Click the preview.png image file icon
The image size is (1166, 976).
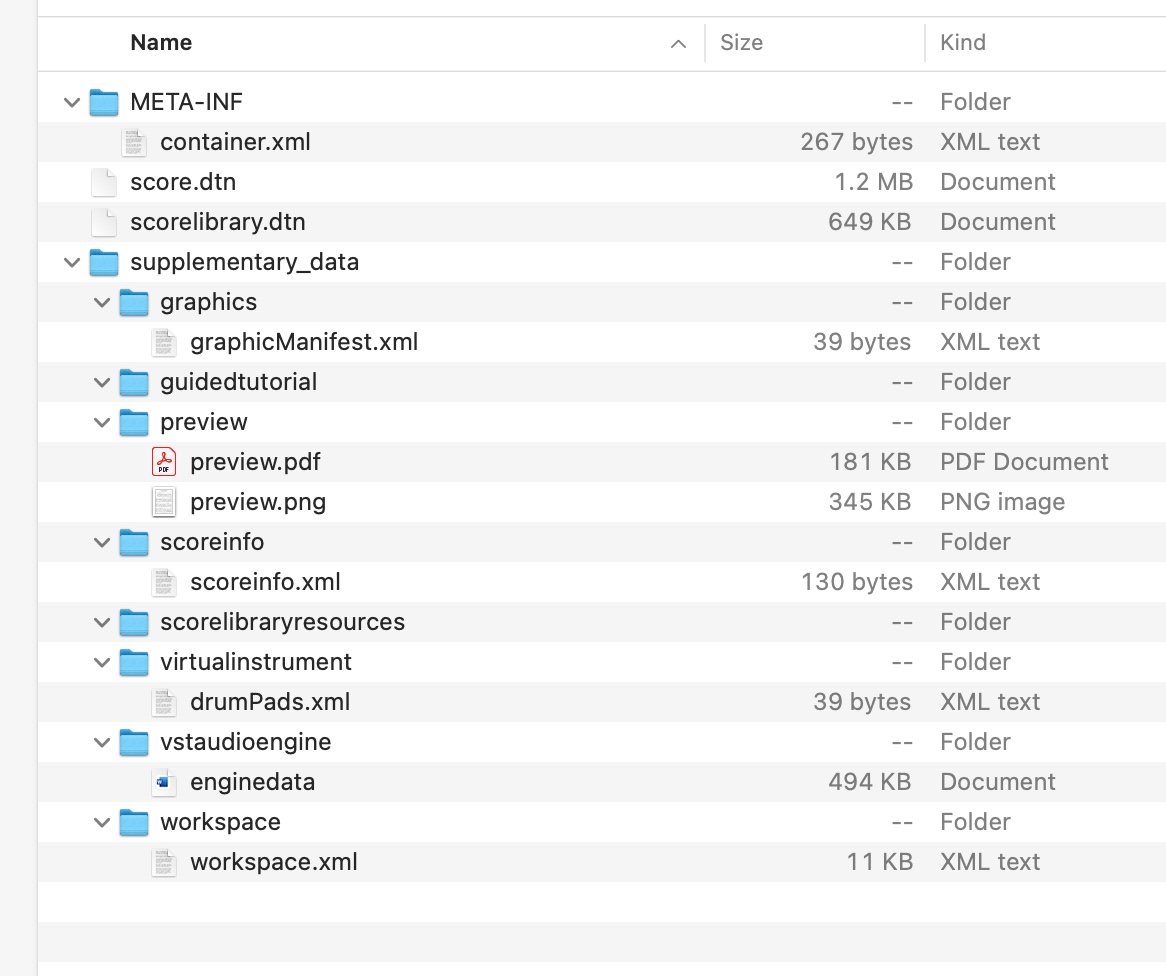coord(163,502)
